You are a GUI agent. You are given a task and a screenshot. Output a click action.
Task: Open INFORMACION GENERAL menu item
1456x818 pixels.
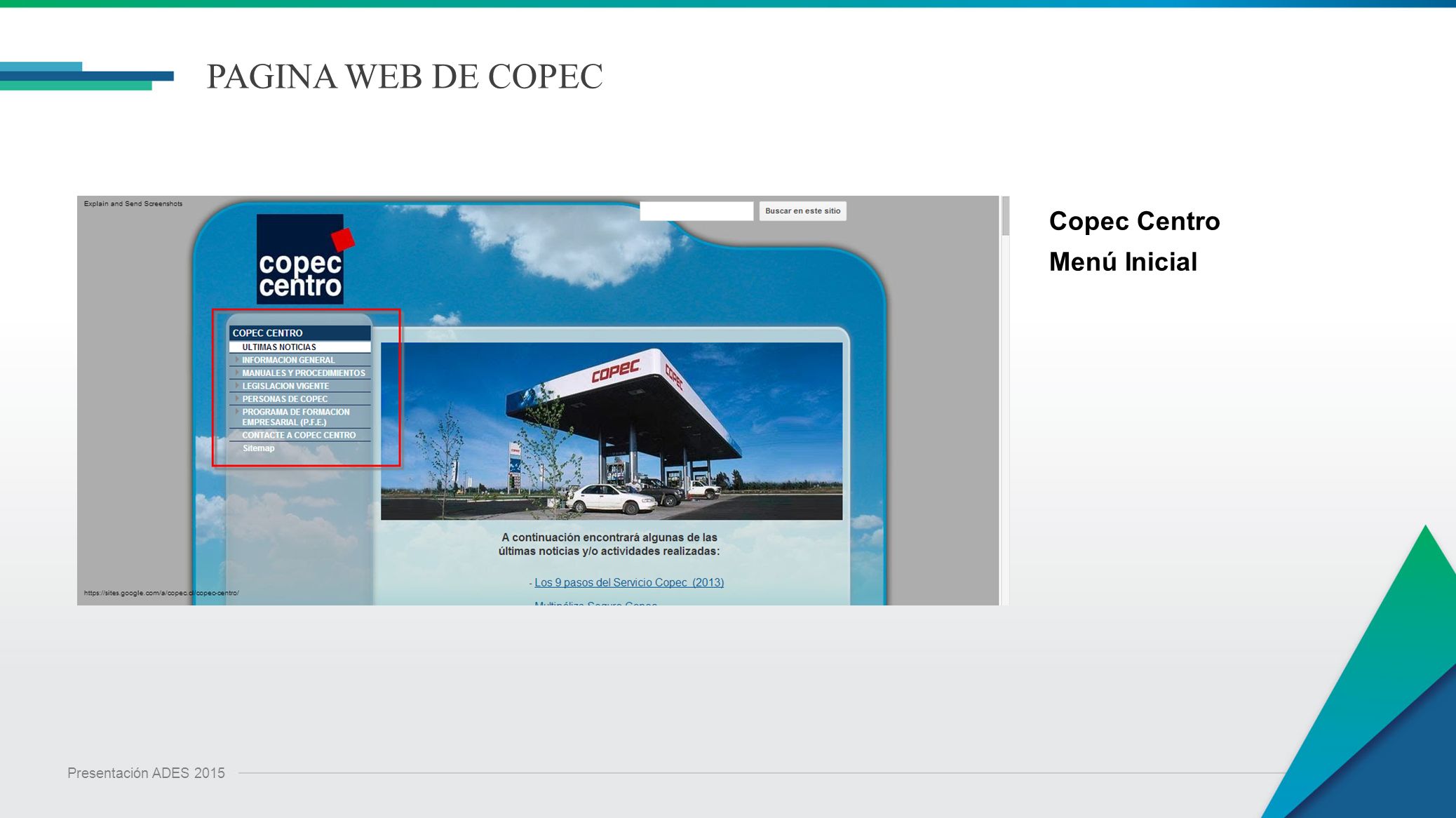[299, 360]
